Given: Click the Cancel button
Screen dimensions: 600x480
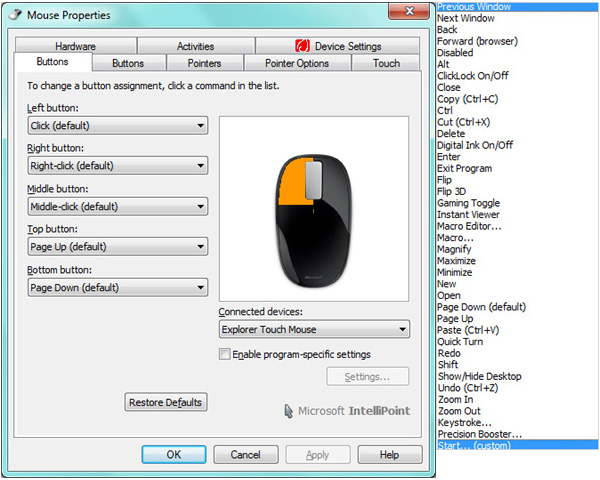Looking at the screenshot, I should (246, 454).
